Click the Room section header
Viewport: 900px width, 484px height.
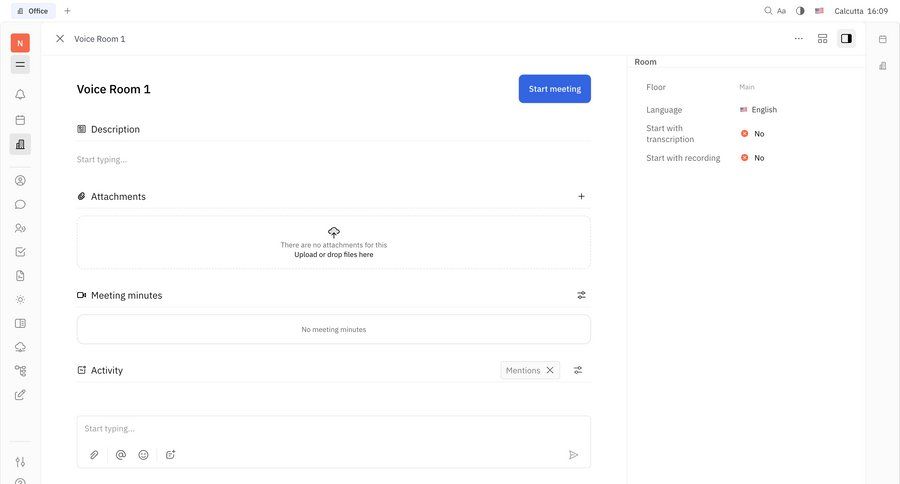[645, 62]
